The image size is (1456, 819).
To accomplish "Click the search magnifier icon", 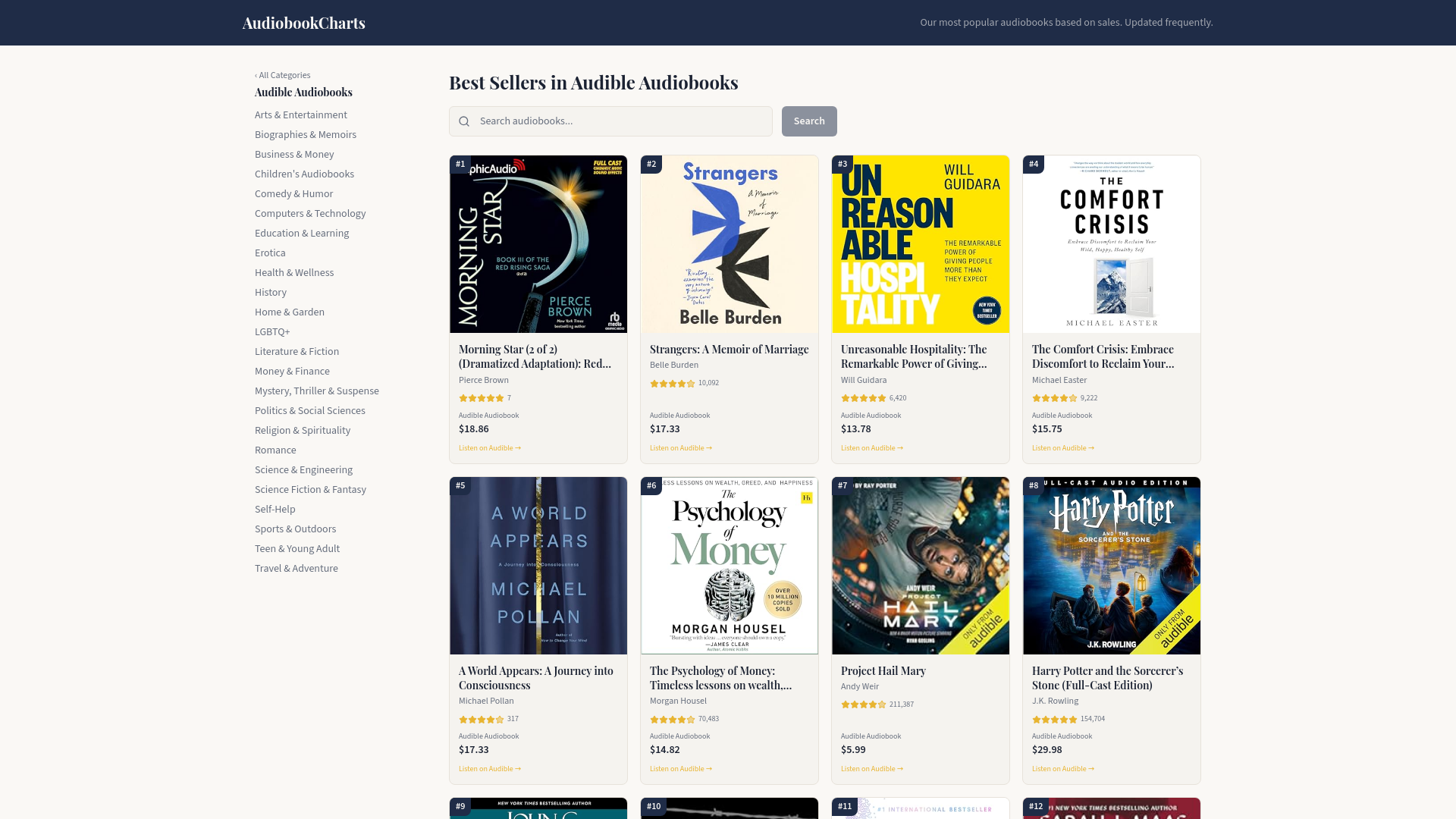I will 464,121.
